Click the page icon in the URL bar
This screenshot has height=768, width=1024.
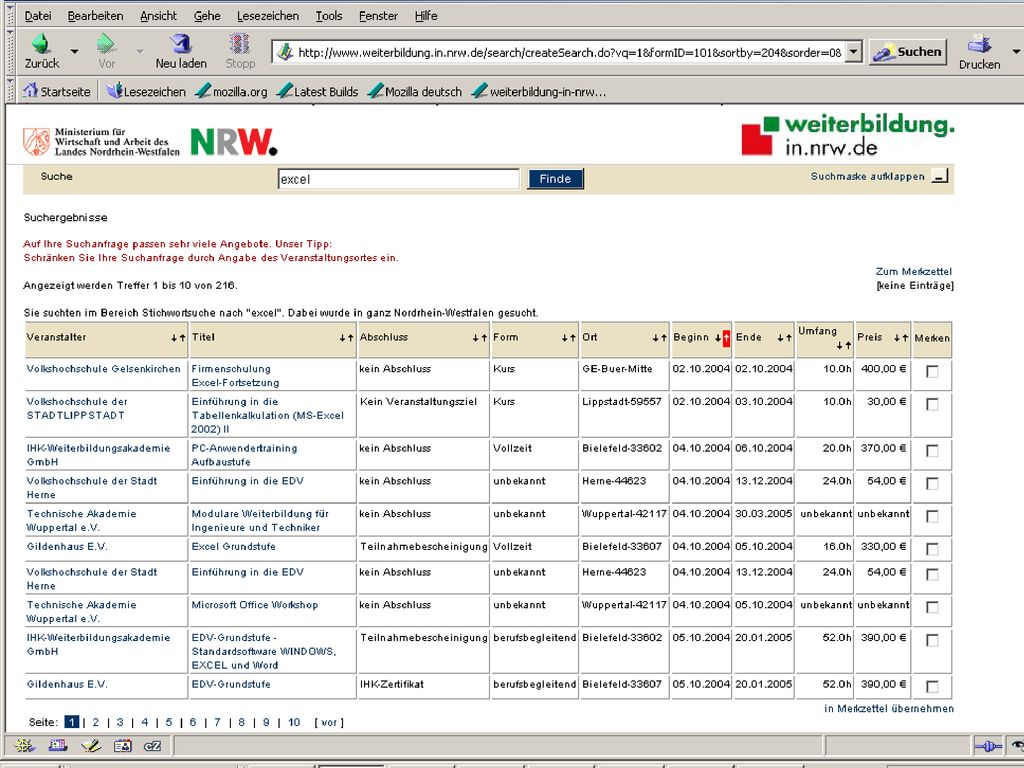285,52
